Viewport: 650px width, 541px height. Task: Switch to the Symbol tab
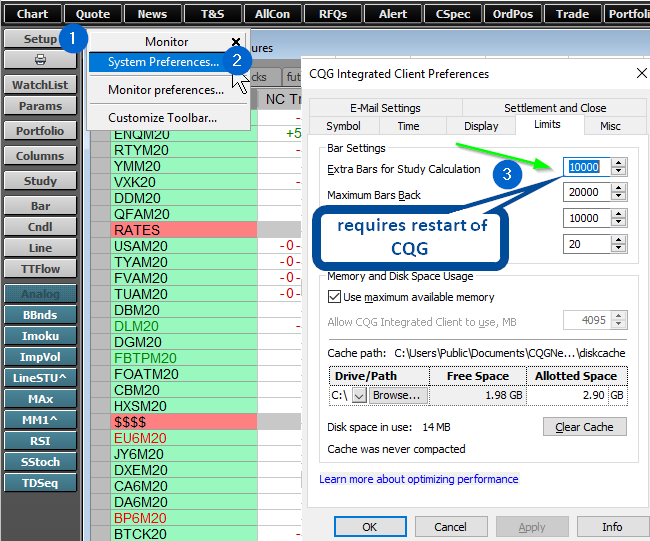tap(343, 126)
